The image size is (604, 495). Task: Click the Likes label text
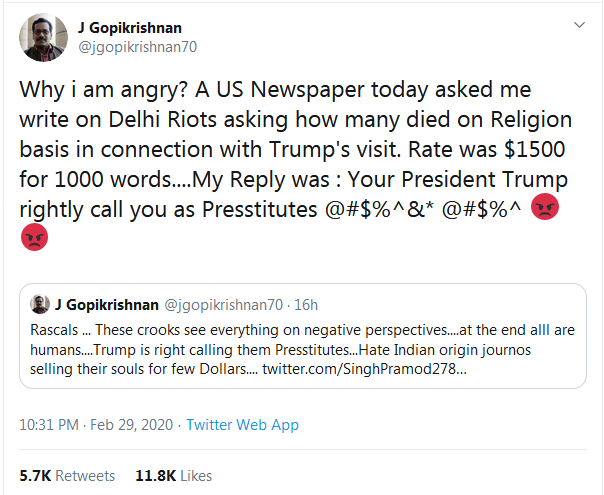pyautogui.click(x=194, y=476)
